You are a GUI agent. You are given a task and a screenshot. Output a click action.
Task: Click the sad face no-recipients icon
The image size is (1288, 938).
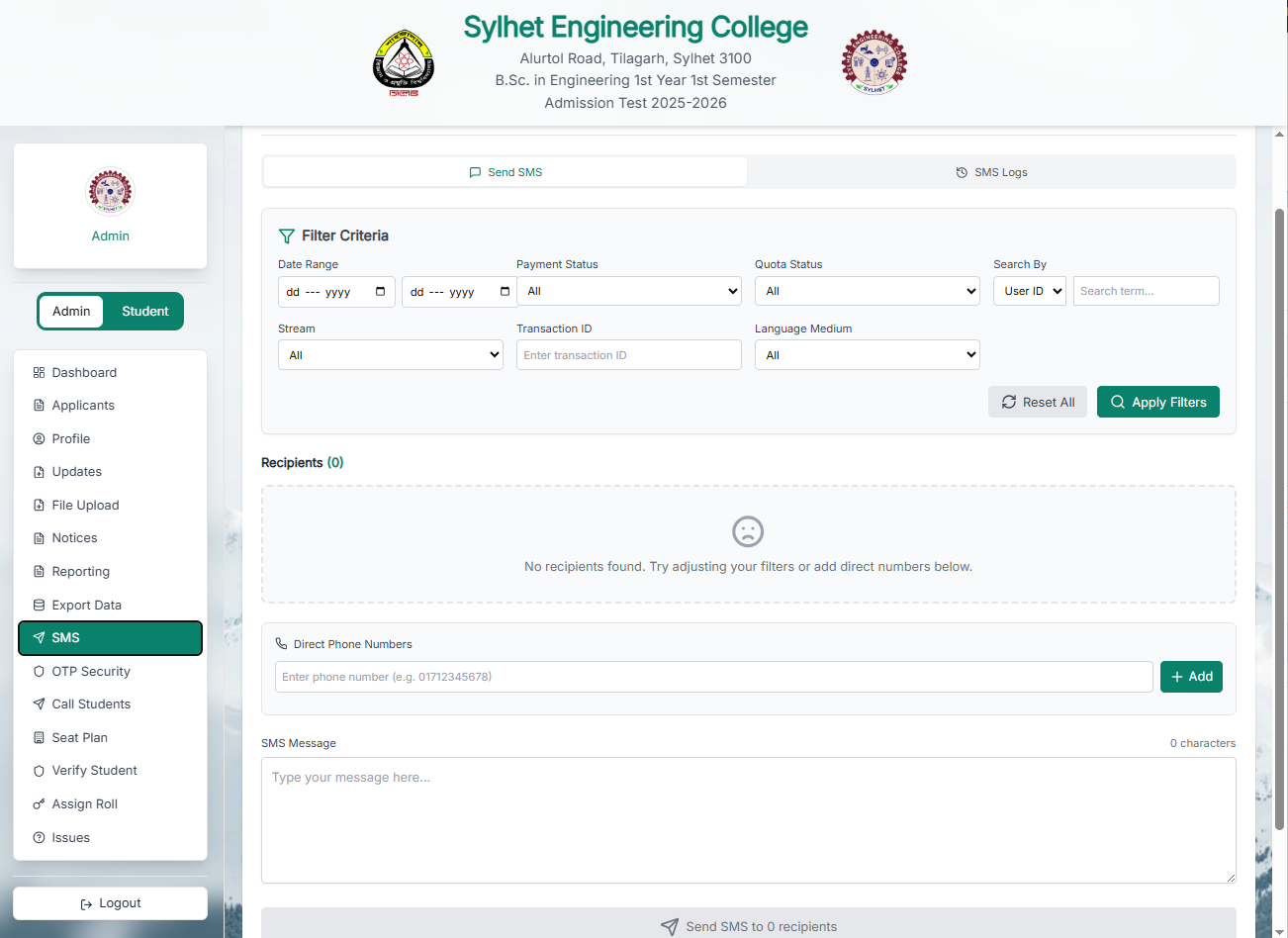[x=748, y=531]
